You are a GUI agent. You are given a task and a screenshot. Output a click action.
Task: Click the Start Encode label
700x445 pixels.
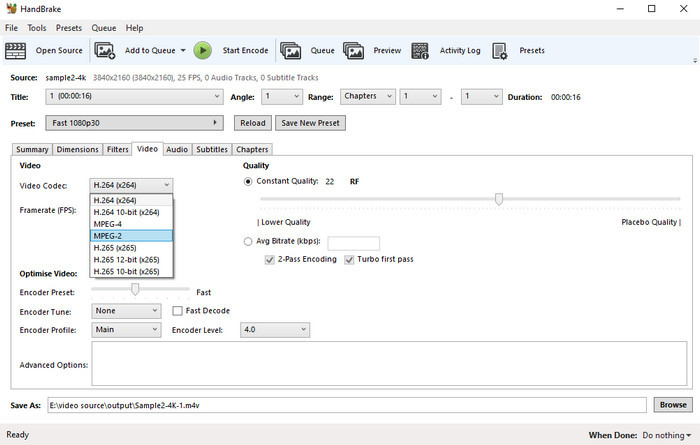click(246, 50)
